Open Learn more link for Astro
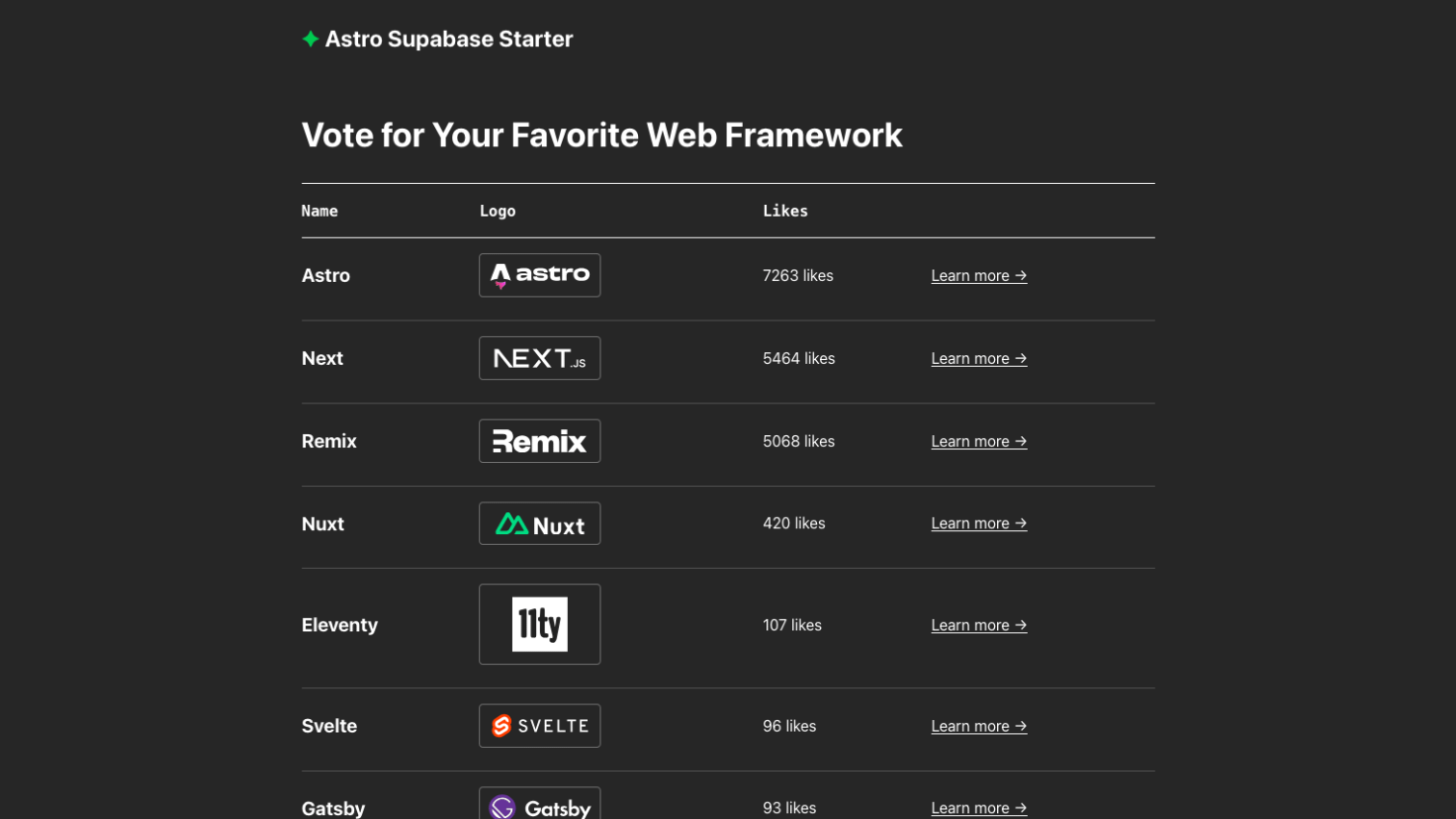 (x=978, y=276)
